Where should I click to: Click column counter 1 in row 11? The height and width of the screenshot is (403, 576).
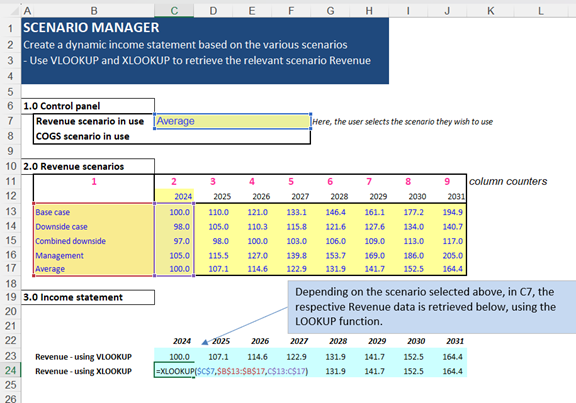point(94,181)
